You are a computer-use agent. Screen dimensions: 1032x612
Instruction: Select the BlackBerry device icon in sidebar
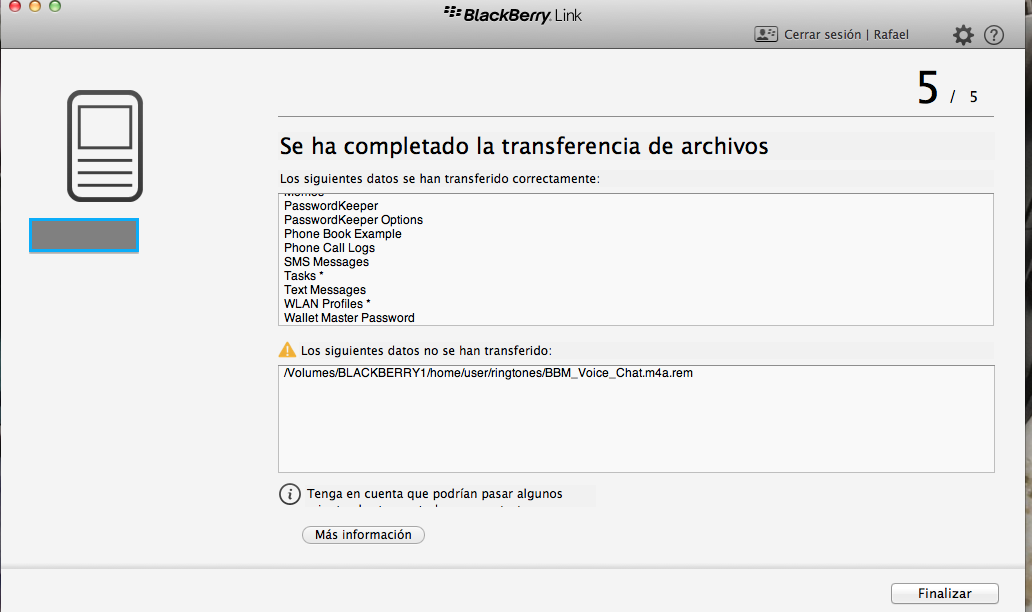click(x=104, y=146)
